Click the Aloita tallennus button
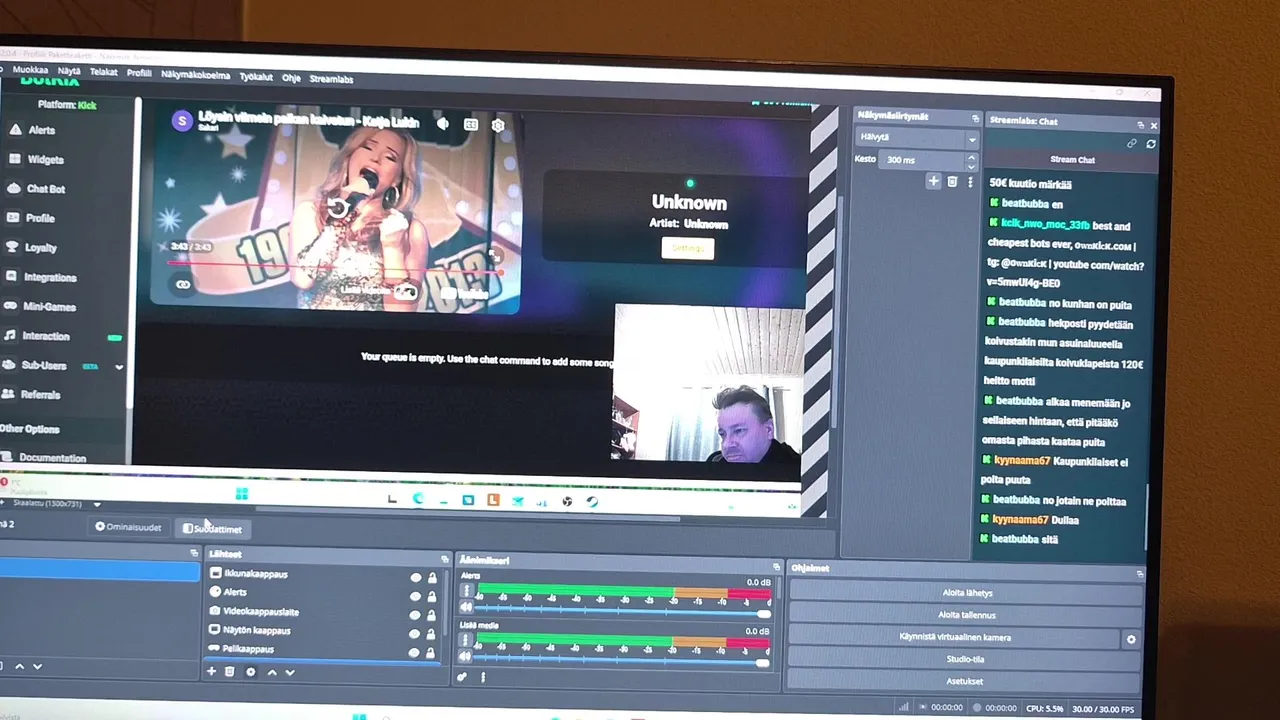The image size is (1280, 720). (966, 615)
